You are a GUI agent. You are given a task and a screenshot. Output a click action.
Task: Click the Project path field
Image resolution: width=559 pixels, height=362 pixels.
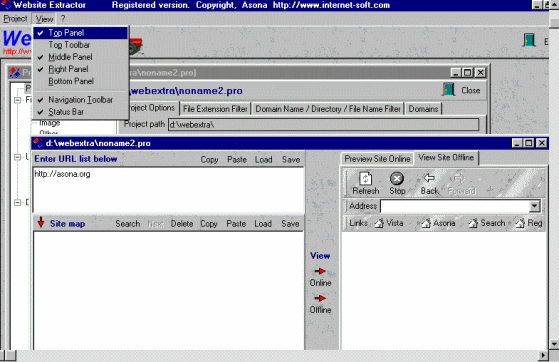pos(324,125)
